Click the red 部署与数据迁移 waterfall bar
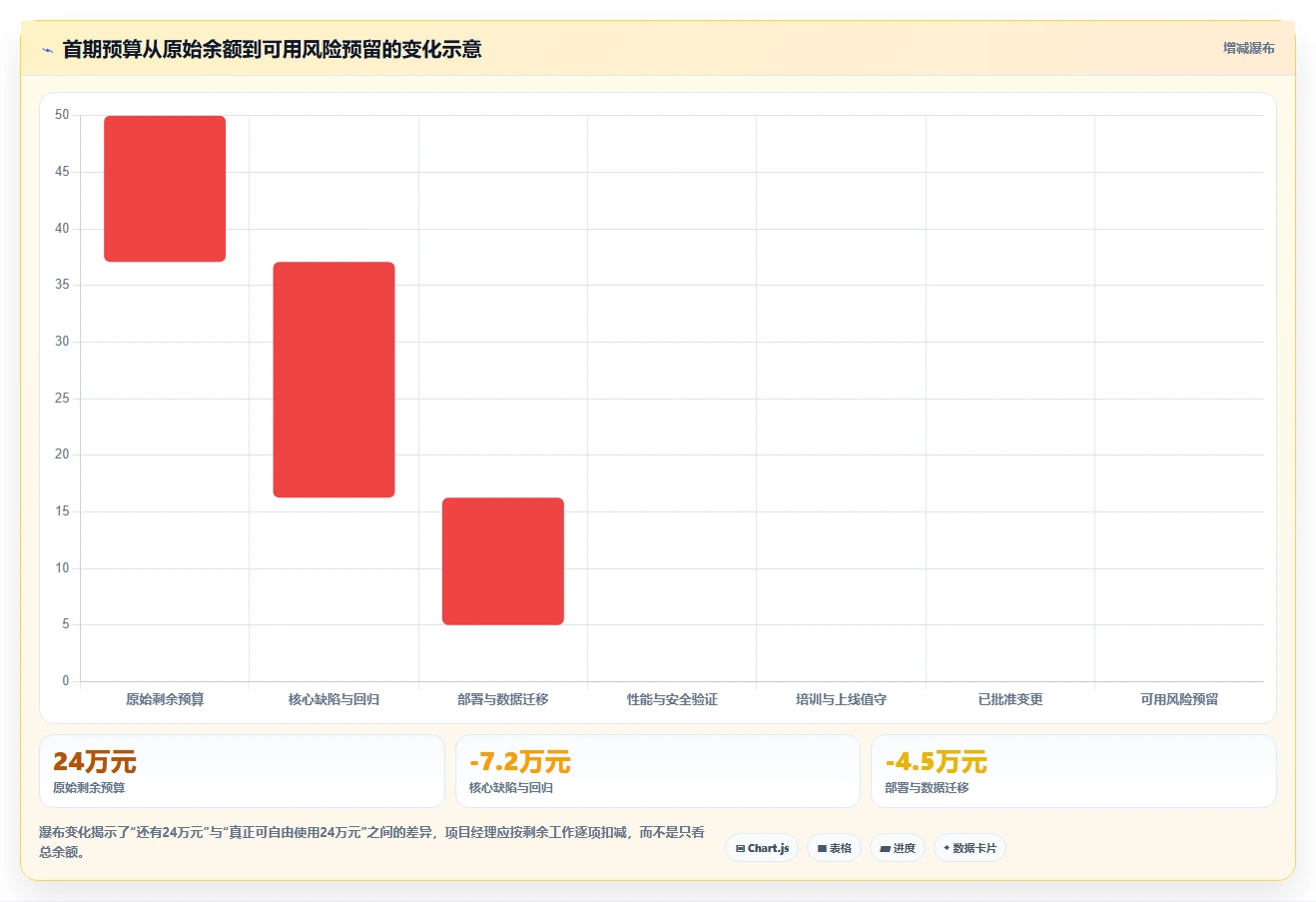 point(503,561)
